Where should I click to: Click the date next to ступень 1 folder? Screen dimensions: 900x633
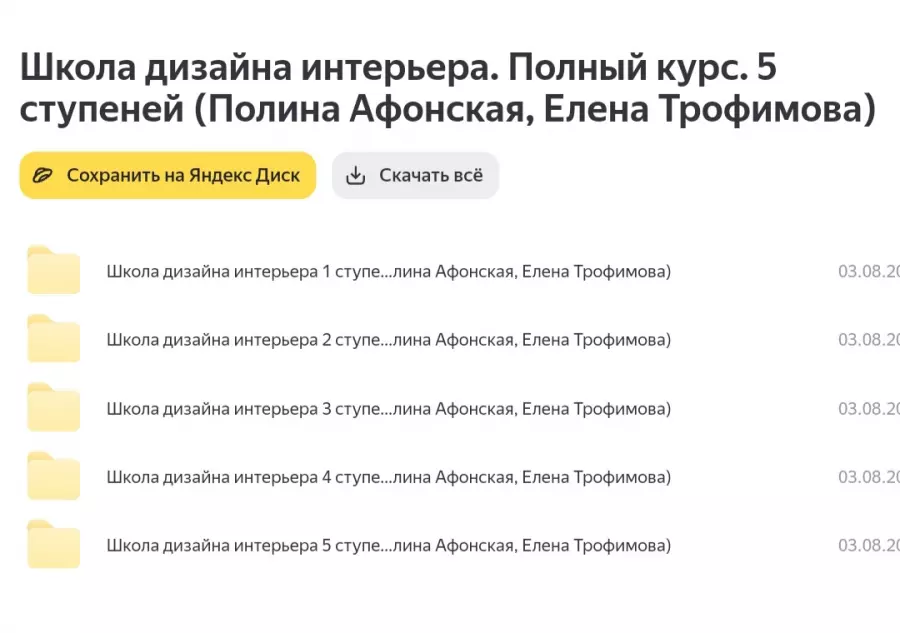tap(866, 270)
